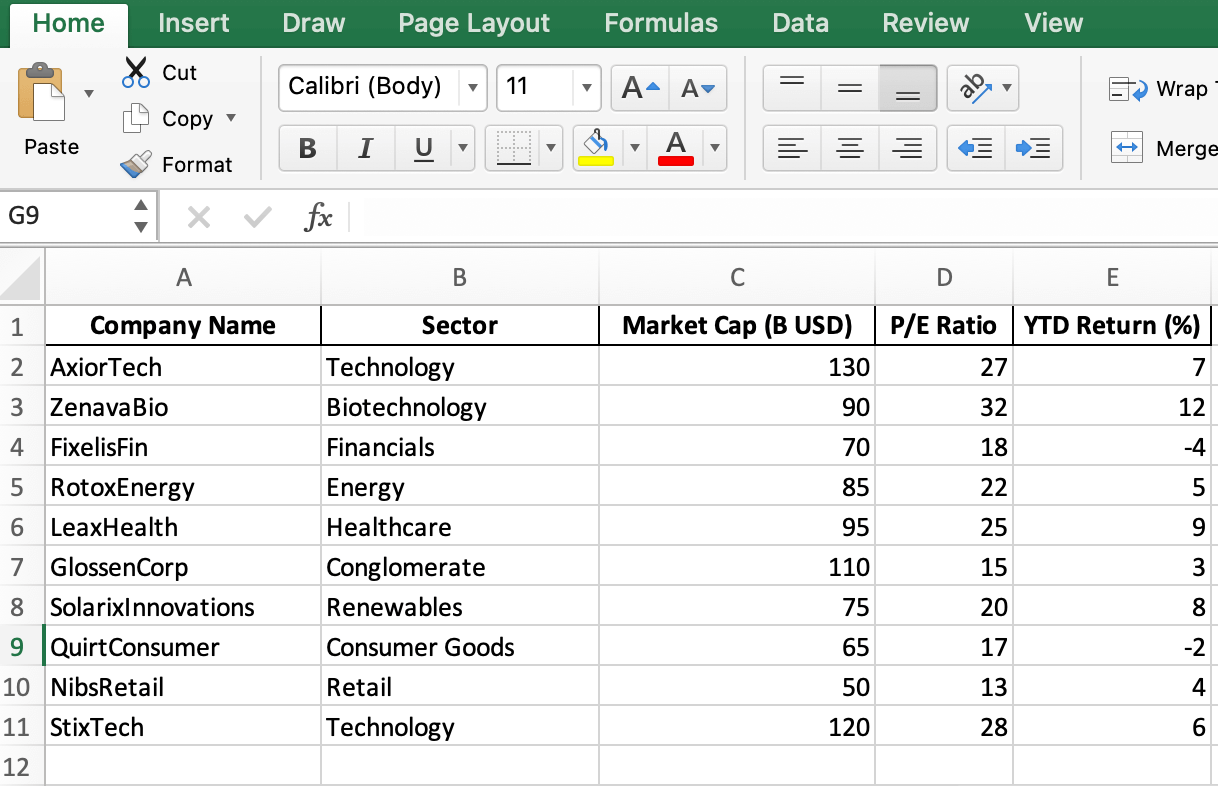Apply borders using the borders icon
Viewport: 1218px width, 786px height.
tap(514, 149)
